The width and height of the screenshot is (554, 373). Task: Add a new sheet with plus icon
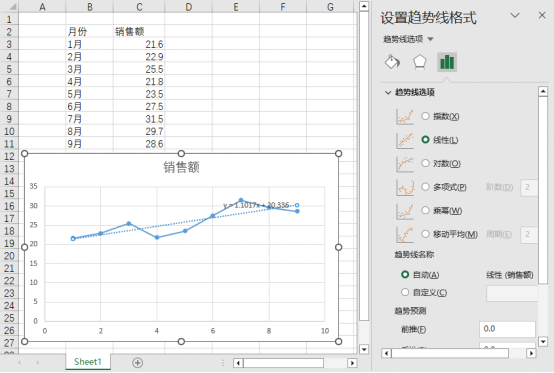tap(137, 362)
